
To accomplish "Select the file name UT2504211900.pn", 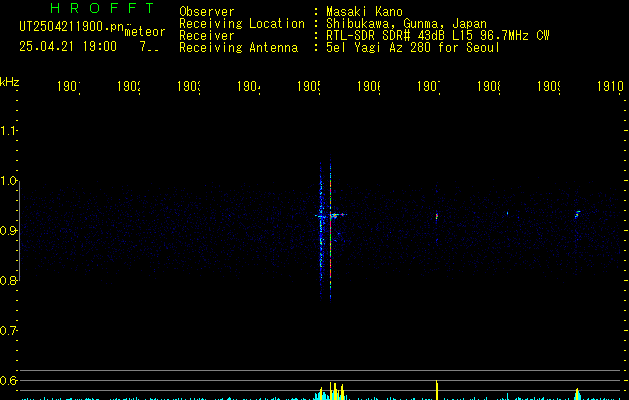I will pyautogui.click(x=72, y=27).
